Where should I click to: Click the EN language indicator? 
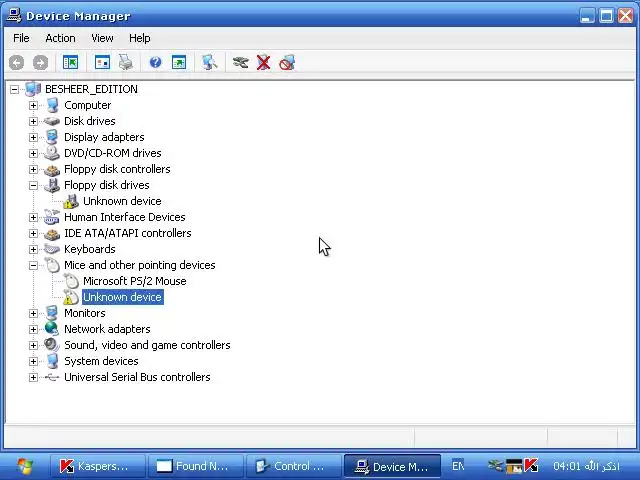458,466
